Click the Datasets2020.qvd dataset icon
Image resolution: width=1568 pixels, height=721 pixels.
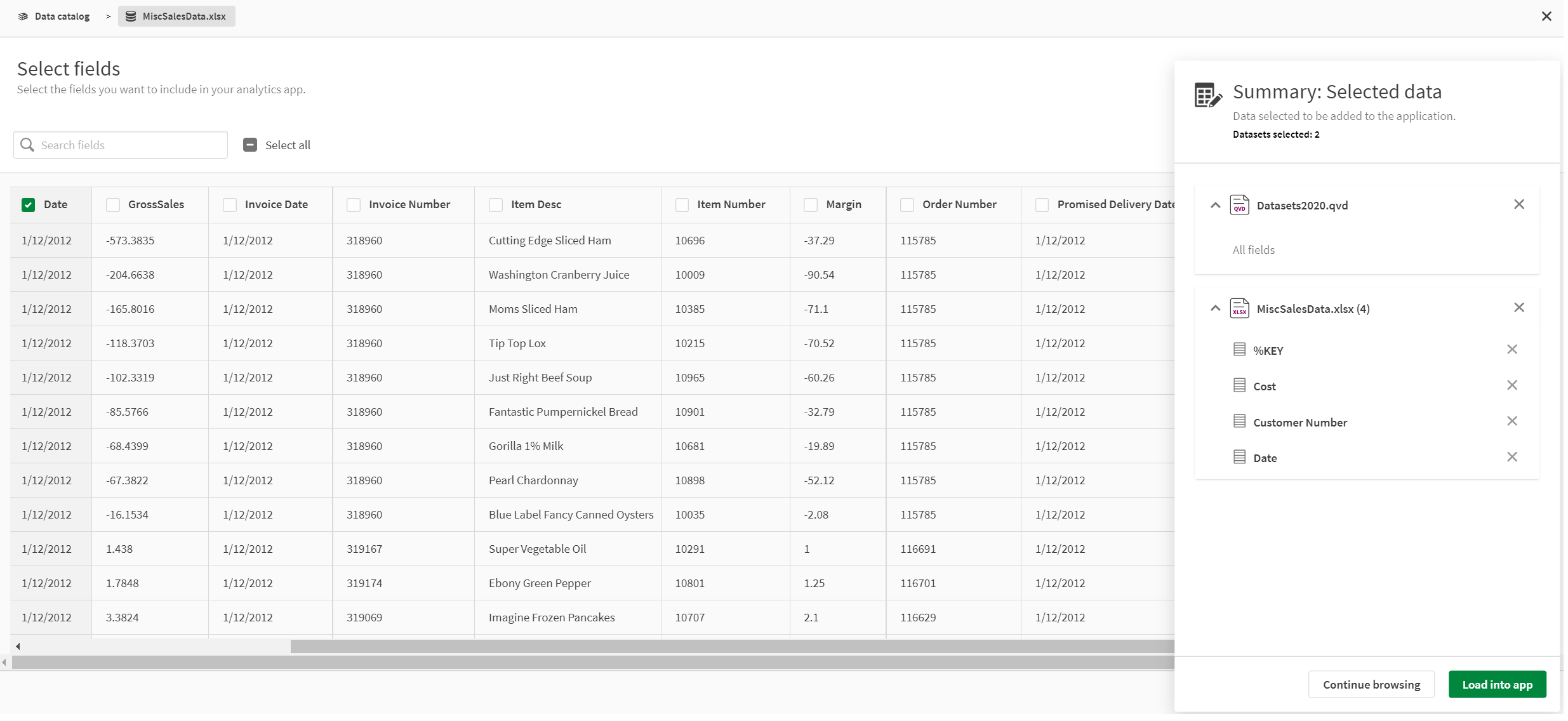click(1240, 204)
